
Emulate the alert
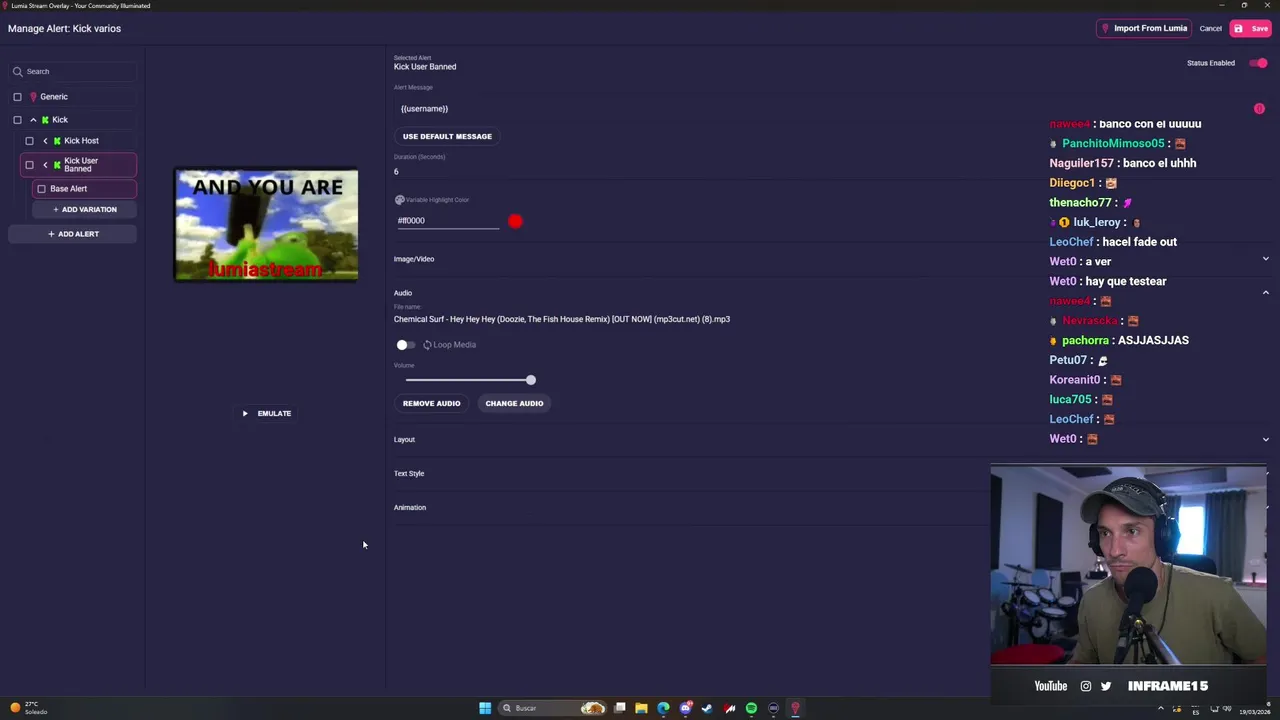[x=266, y=414]
